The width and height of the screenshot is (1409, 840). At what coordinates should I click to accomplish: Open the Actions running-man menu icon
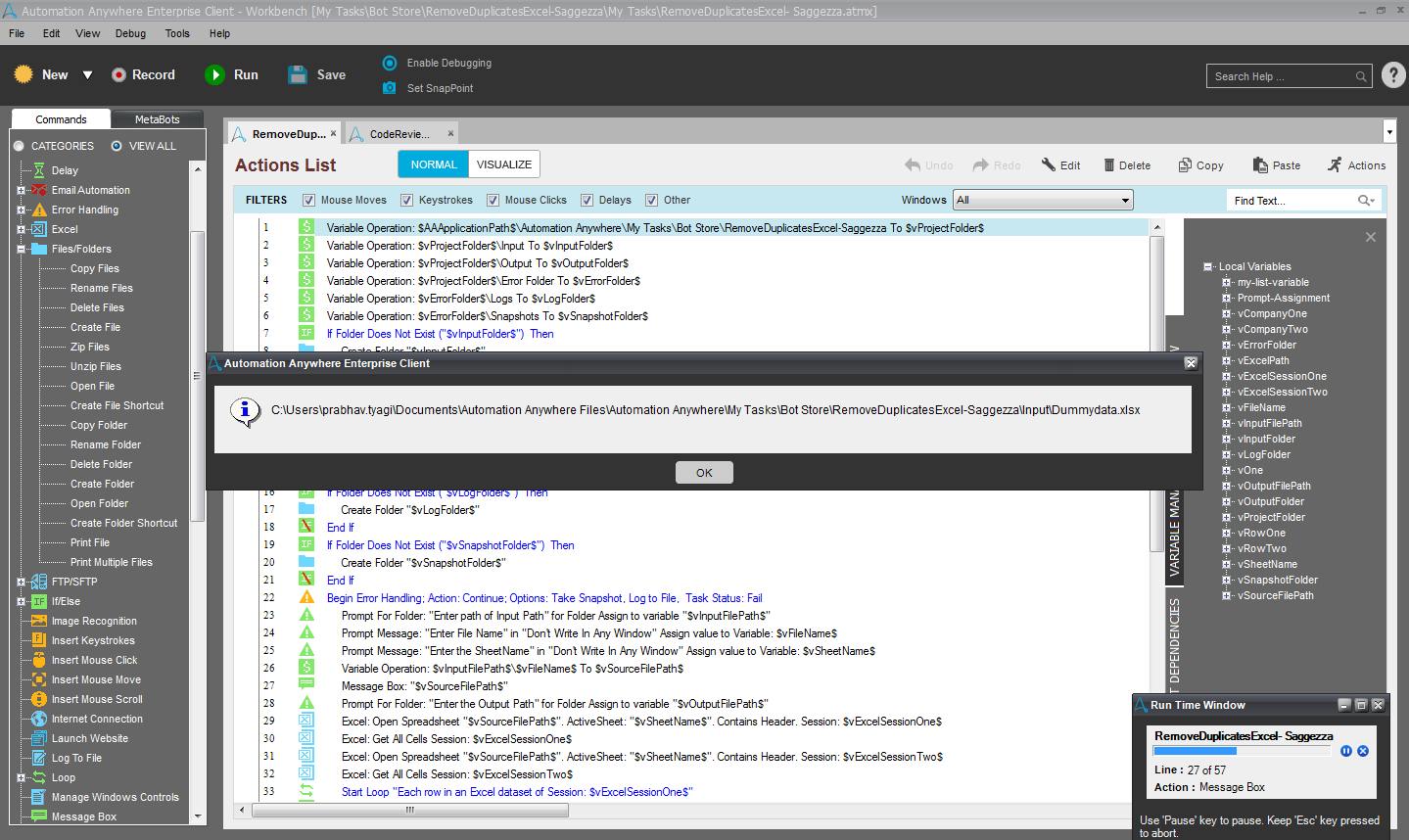tap(1335, 164)
